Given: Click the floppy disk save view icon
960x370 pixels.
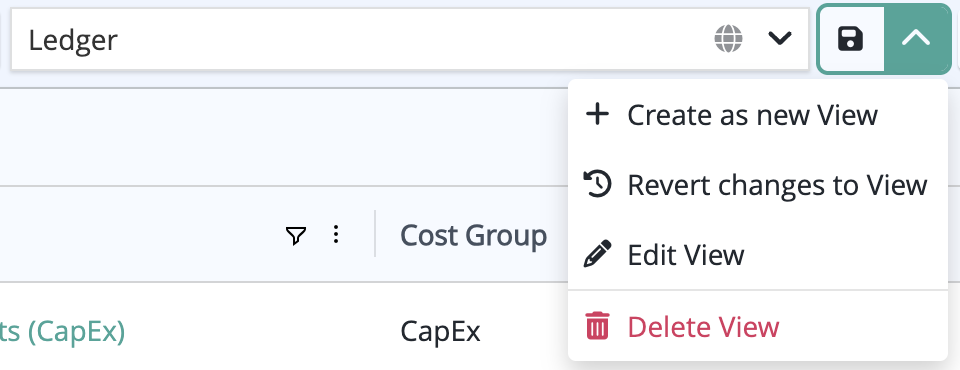Looking at the screenshot, I should [850, 39].
